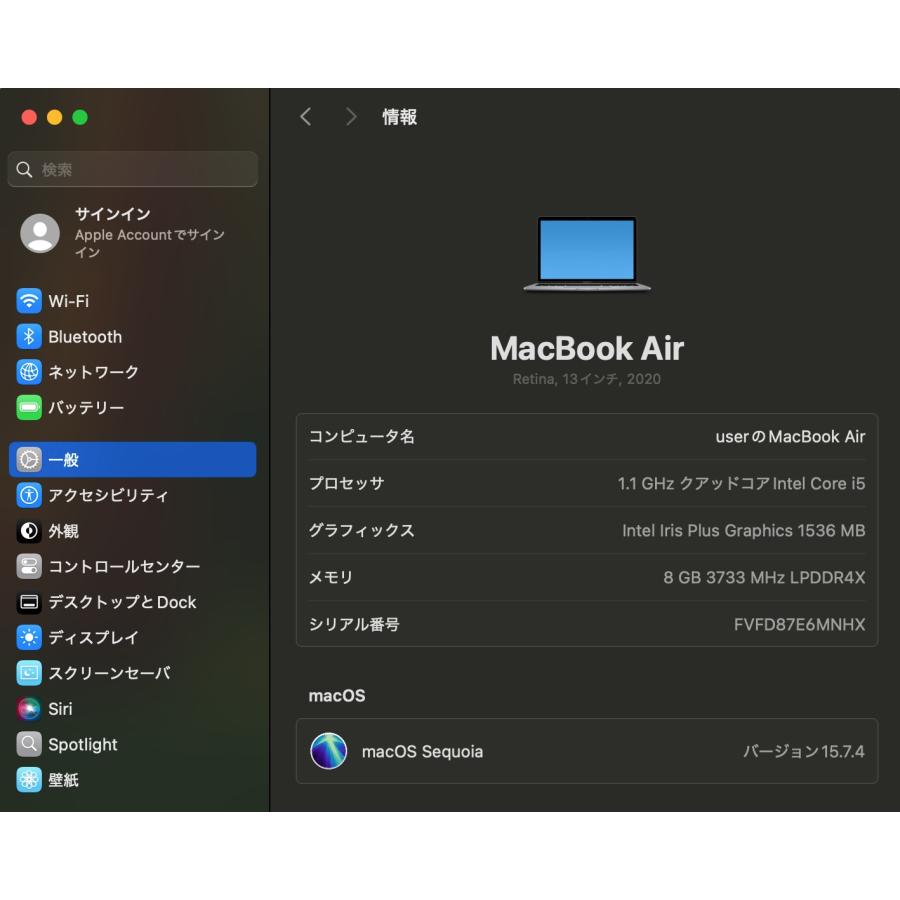The height and width of the screenshot is (900, 900).
Task: Click the シリアル番号 label
Action: (x=354, y=624)
